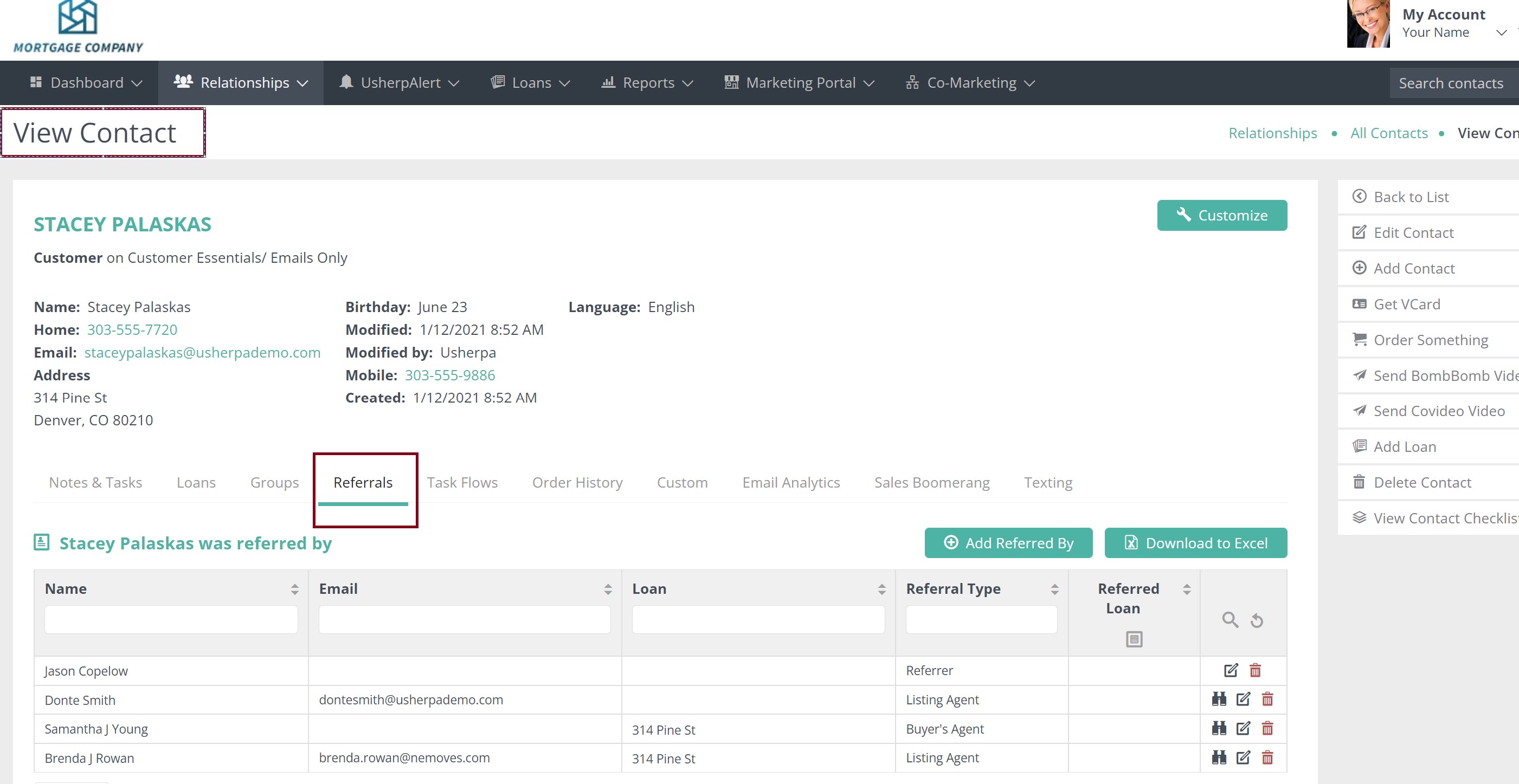The width and height of the screenshot is (1519, 784).
Task: Click the Email column filter field
Action: coord(464,619)
